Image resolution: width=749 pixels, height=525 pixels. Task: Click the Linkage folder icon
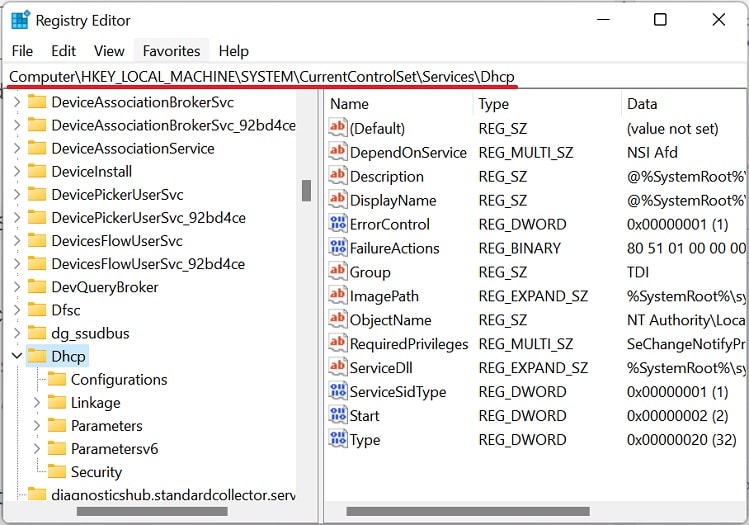coord(57,402)
